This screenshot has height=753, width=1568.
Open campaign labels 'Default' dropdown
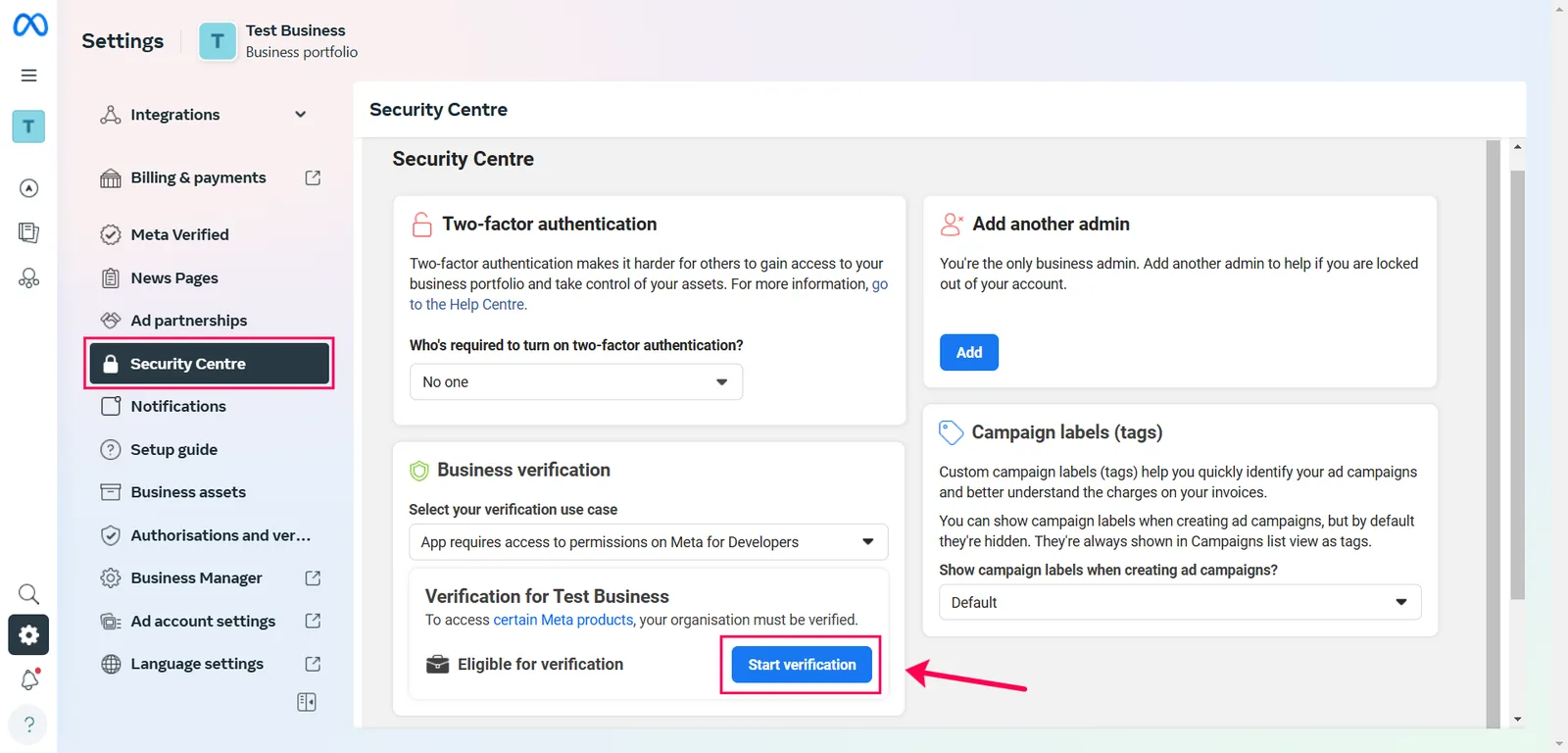point(1180,602)
